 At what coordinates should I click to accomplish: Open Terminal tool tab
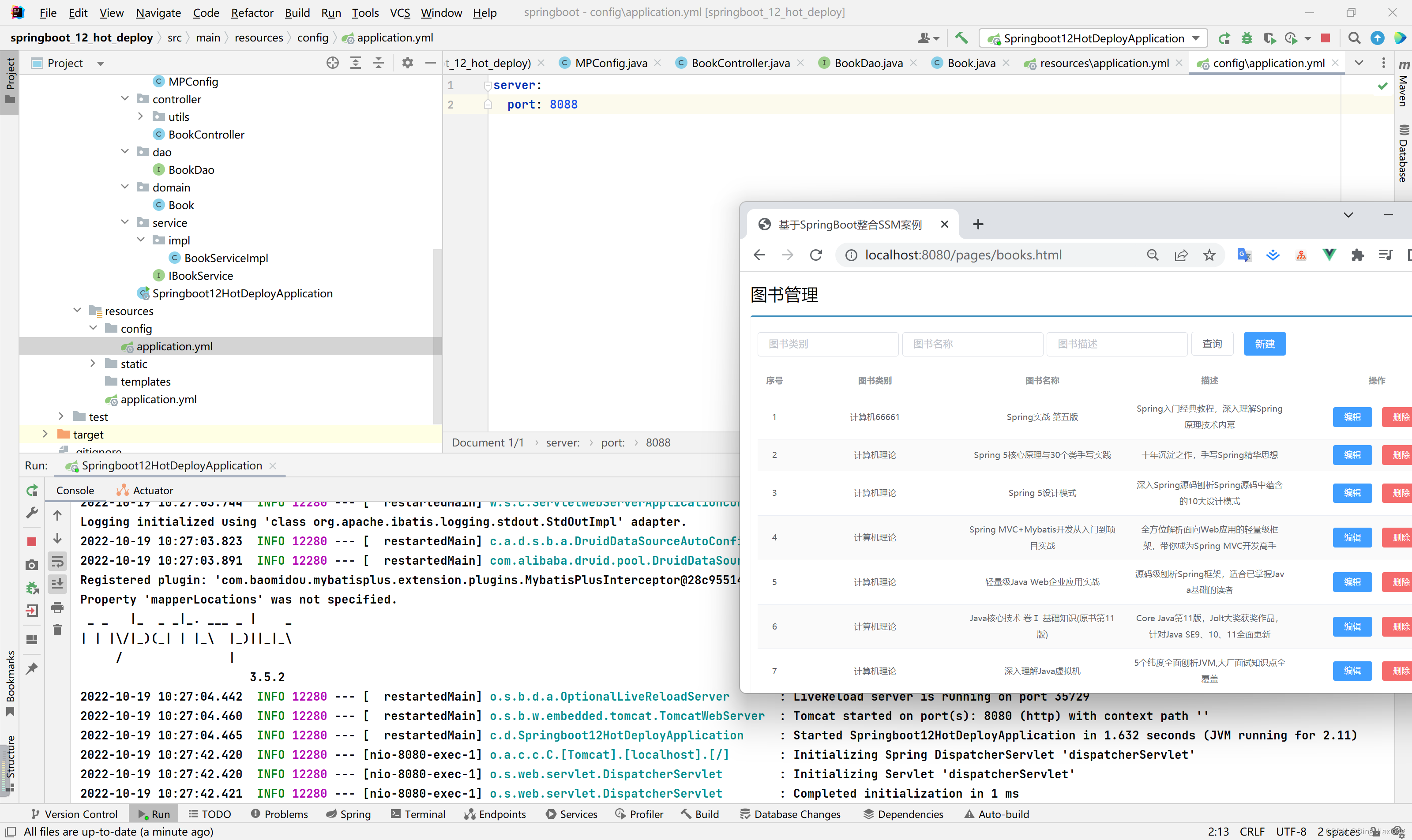418,814
